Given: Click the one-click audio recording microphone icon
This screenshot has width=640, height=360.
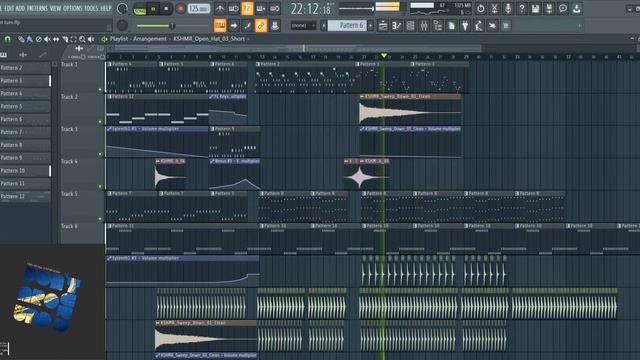Looking at the screenshot, I should pyautogui.click(x=508, y=8).
